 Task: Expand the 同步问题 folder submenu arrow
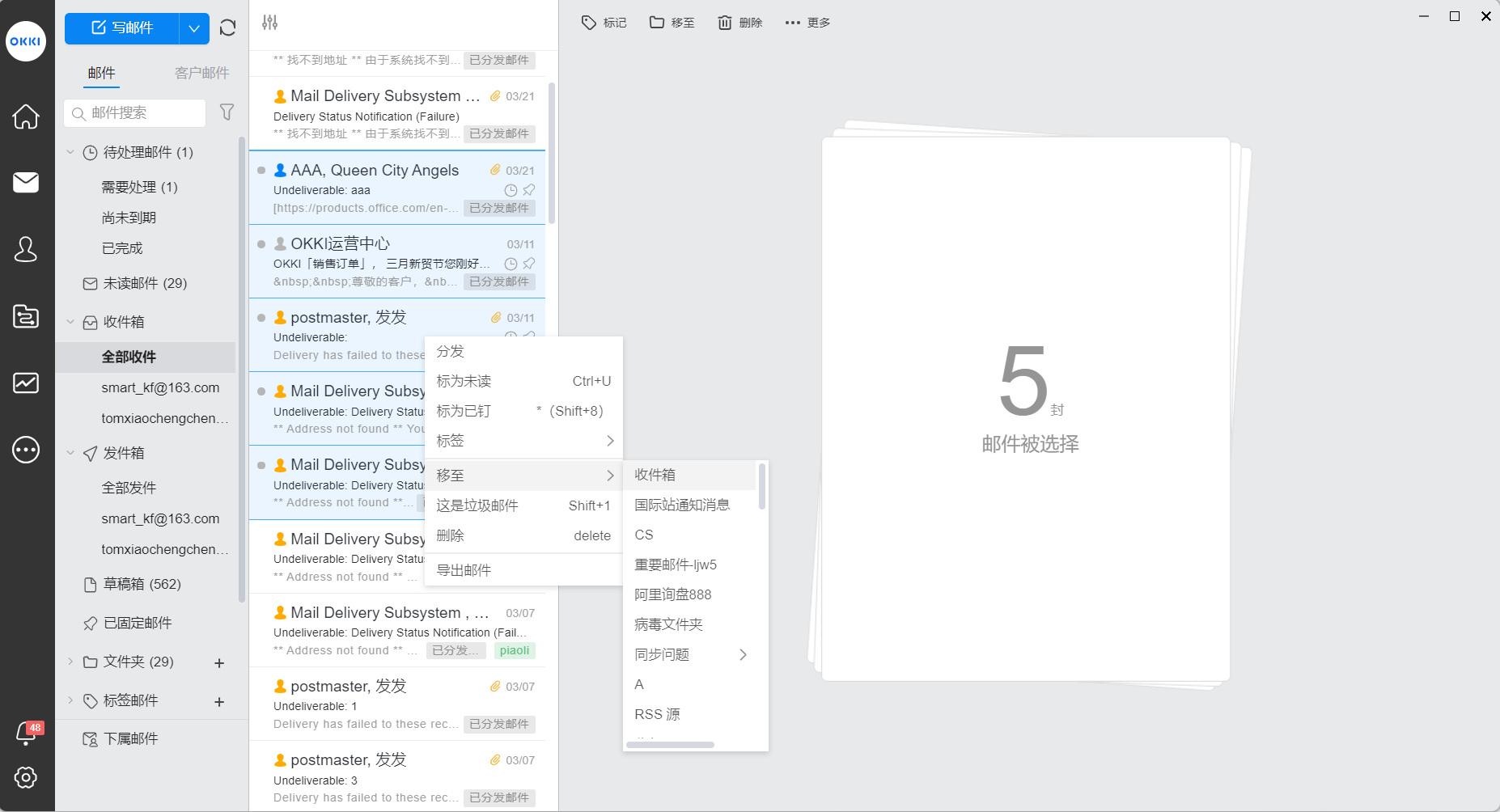tap(743, 654)
